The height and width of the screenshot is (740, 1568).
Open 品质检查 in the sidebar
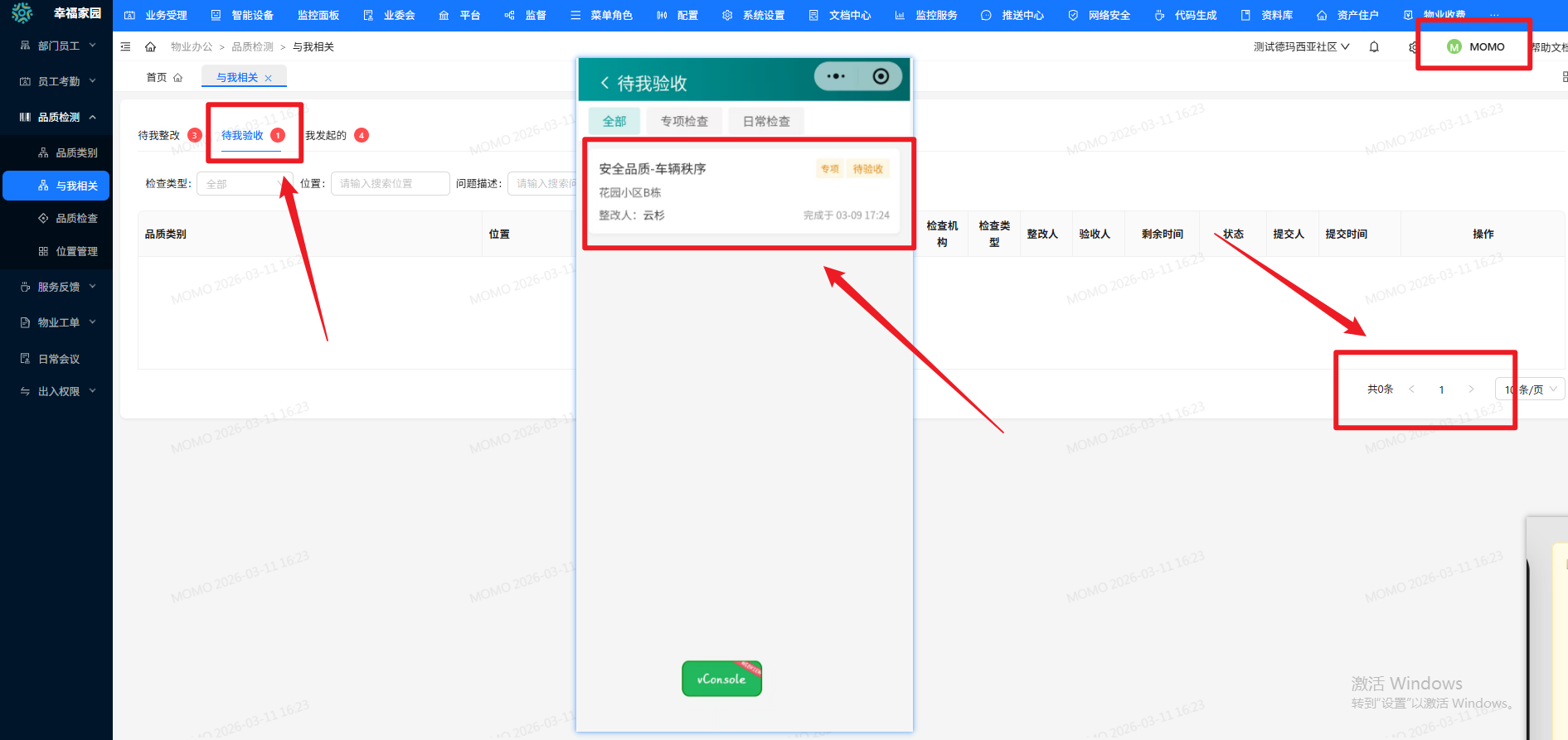(x=76, y=218)
